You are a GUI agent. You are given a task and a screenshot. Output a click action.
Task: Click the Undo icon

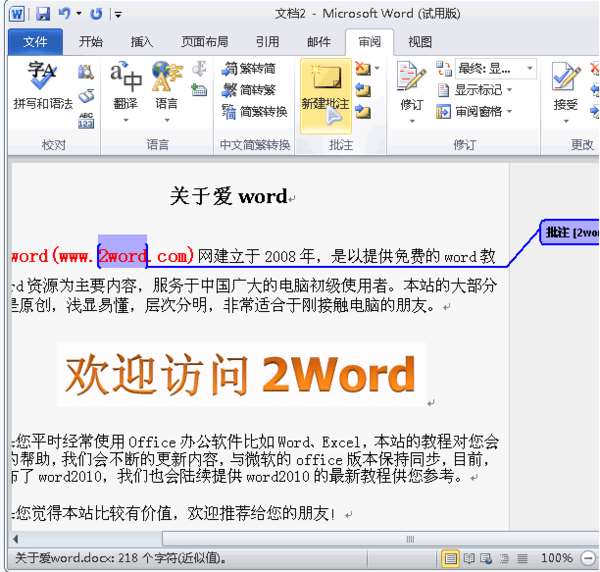(64, 14)
